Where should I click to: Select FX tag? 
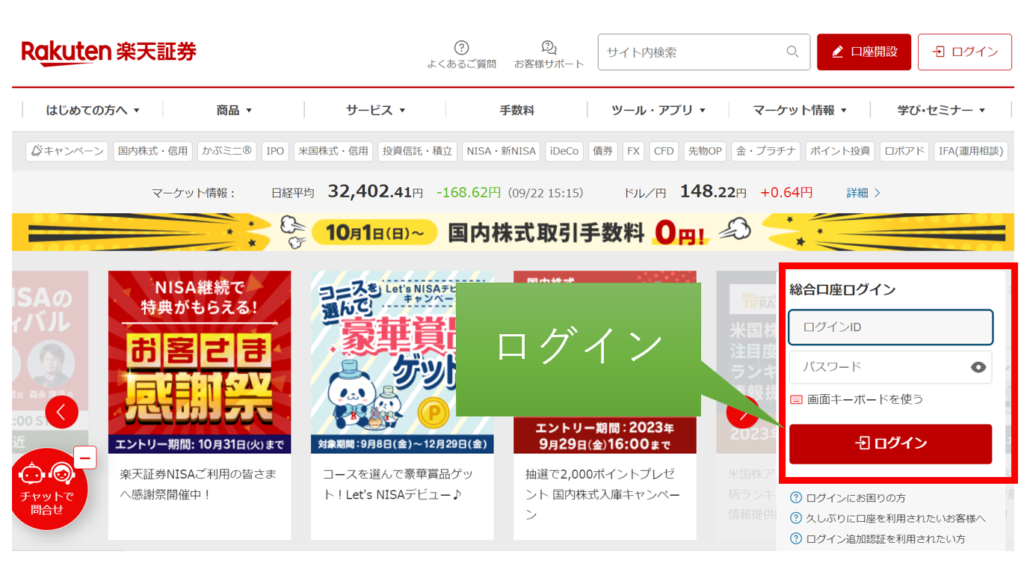pos(633,151)
